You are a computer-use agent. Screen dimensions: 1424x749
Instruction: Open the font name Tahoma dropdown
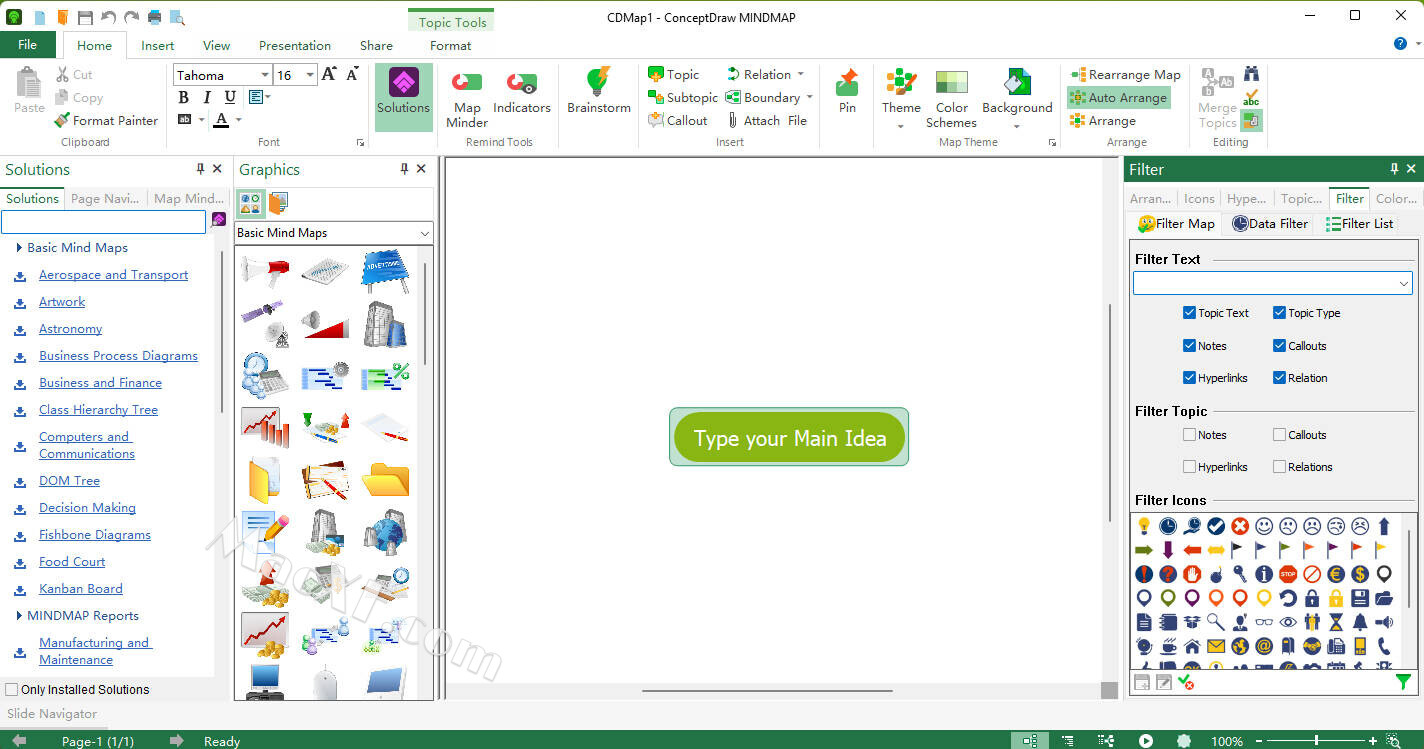[x=264, y=76]
